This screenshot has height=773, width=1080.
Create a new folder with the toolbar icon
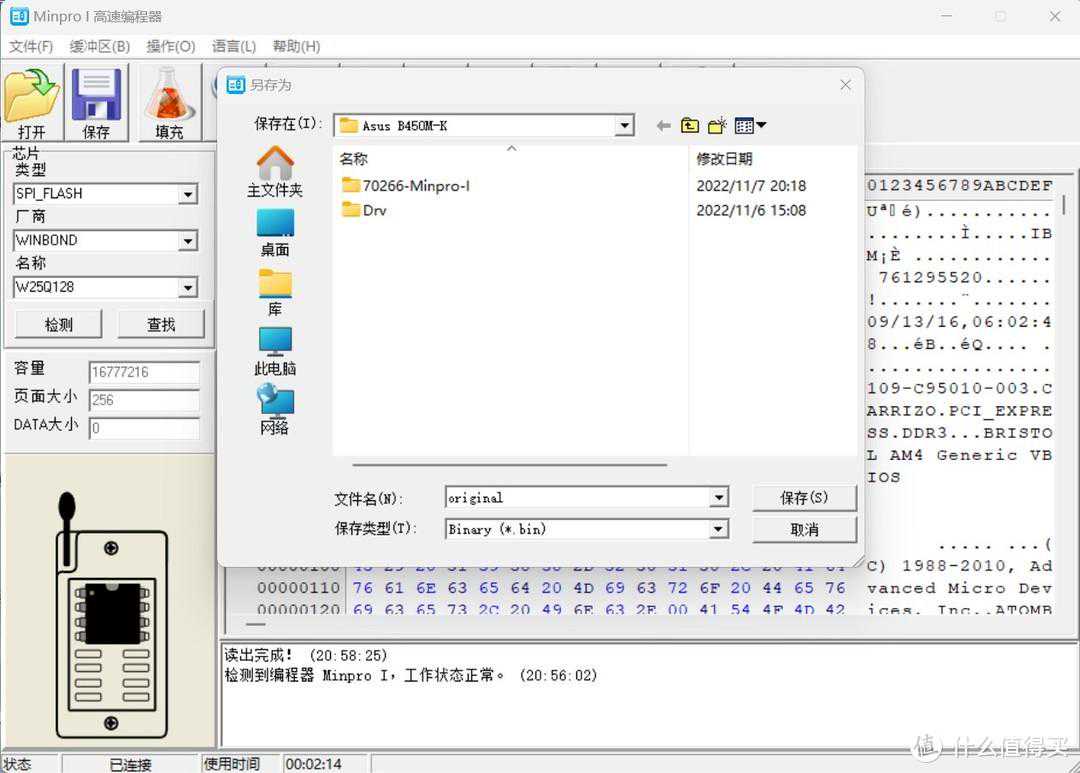pos(717,125)
